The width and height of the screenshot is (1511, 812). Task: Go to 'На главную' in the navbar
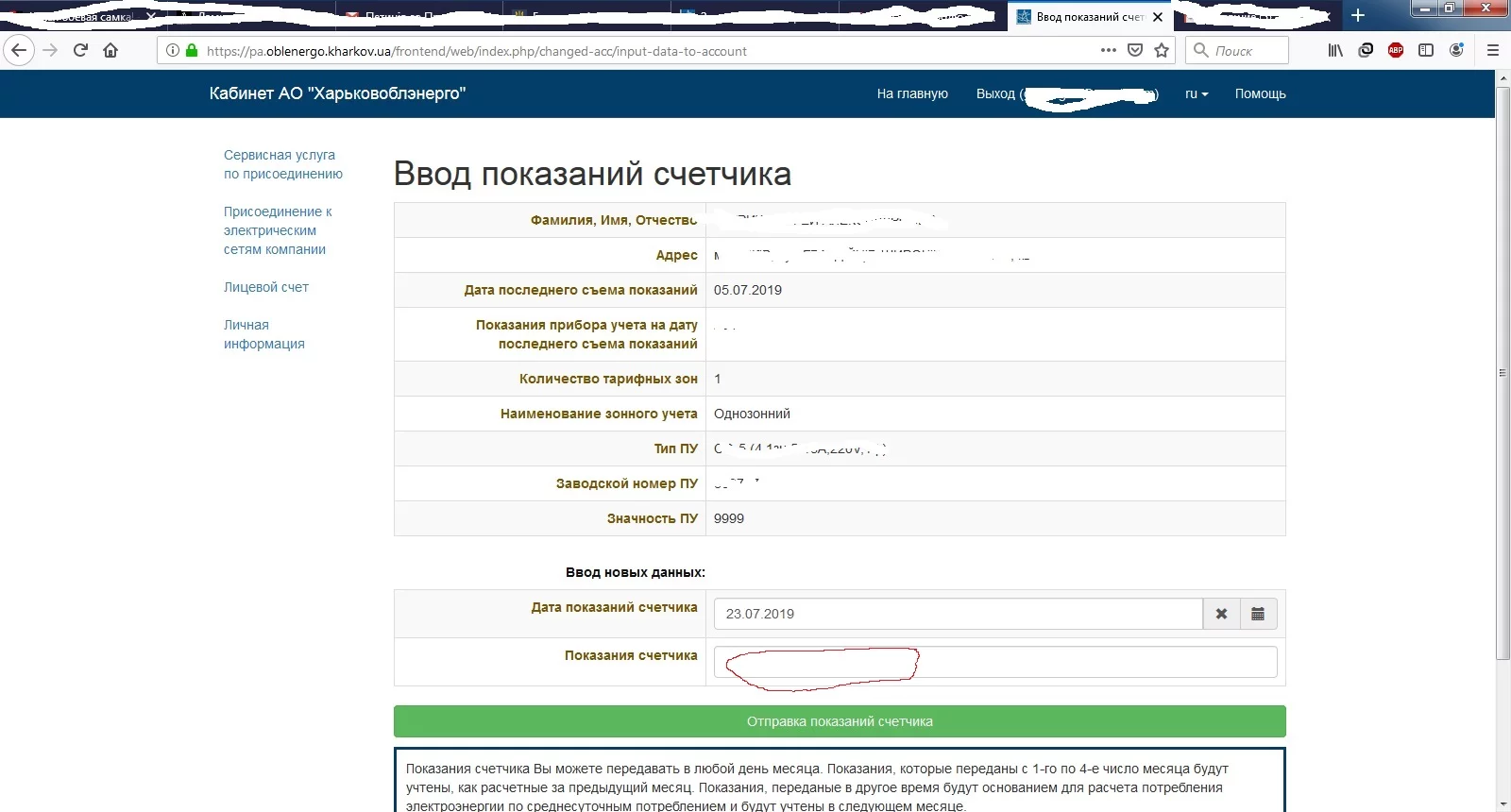click(912, 93)
